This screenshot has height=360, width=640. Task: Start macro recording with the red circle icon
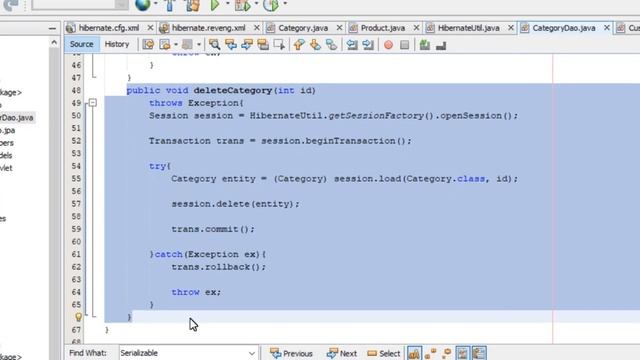point(389,45)
